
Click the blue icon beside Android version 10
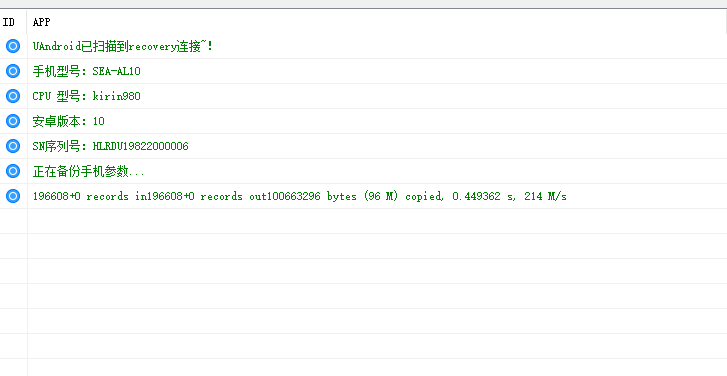coord(13,121)
